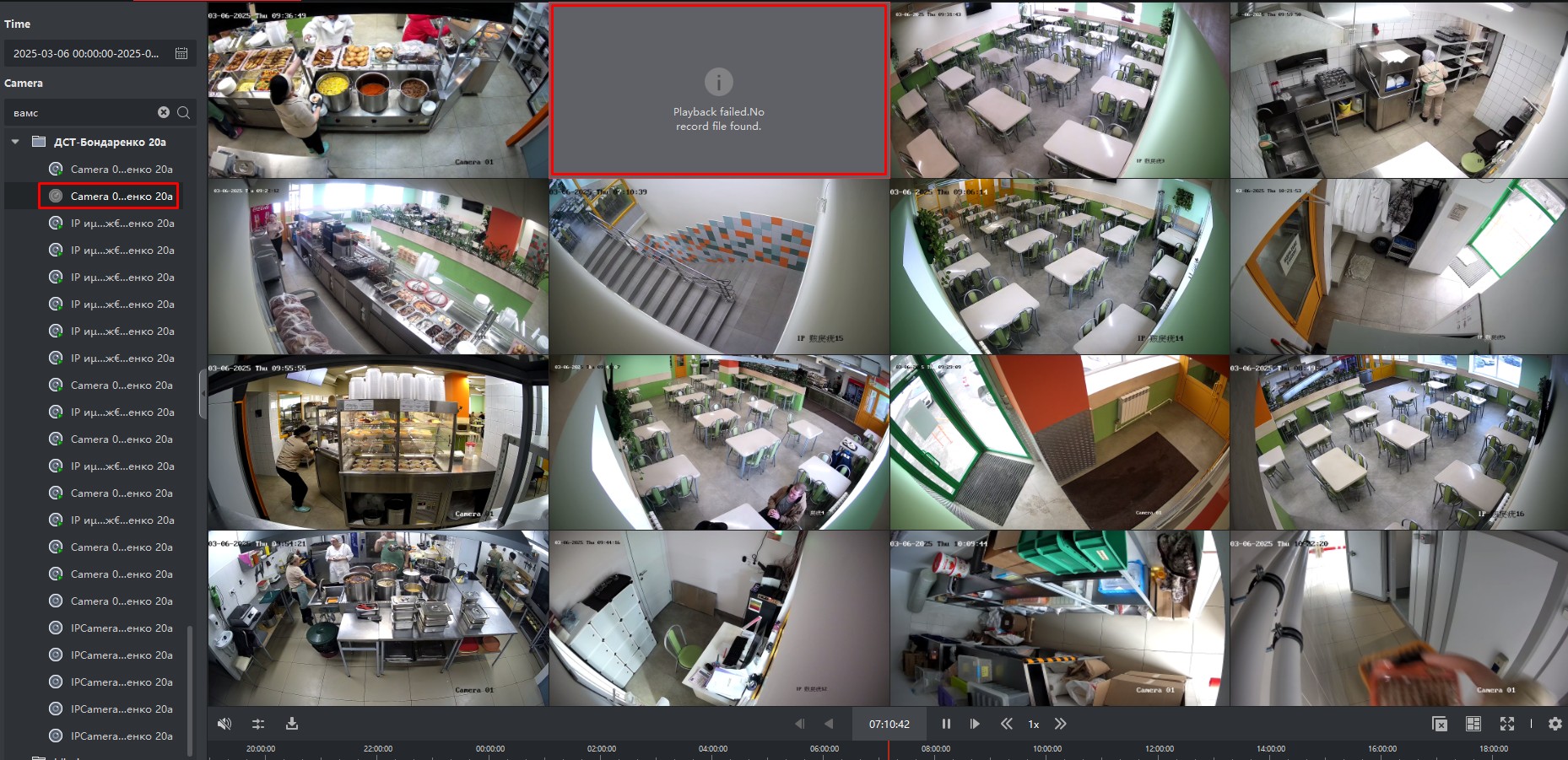
Task: Select the staircase camera view
Action: tap(719, 266)
